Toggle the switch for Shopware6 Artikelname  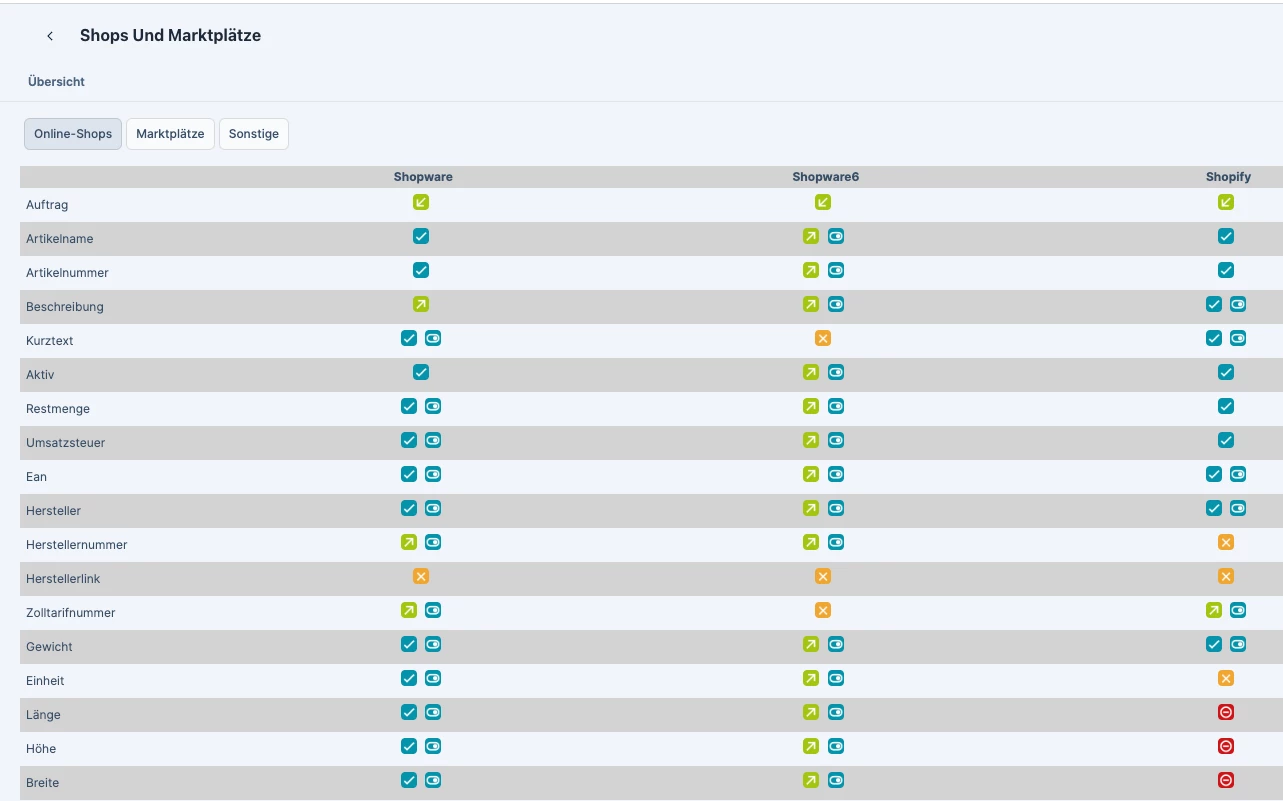pos(836,237)
